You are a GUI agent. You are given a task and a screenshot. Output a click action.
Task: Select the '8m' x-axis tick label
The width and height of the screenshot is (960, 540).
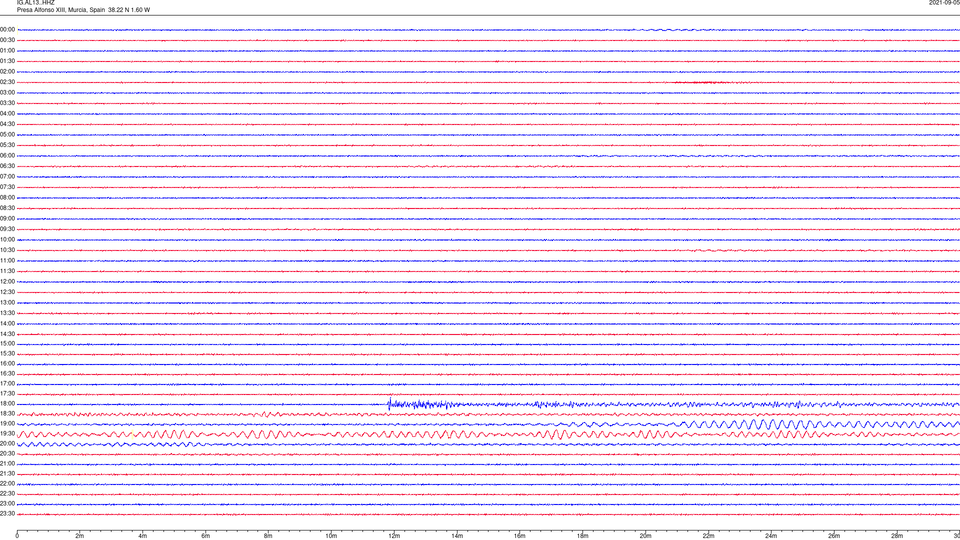268,536
